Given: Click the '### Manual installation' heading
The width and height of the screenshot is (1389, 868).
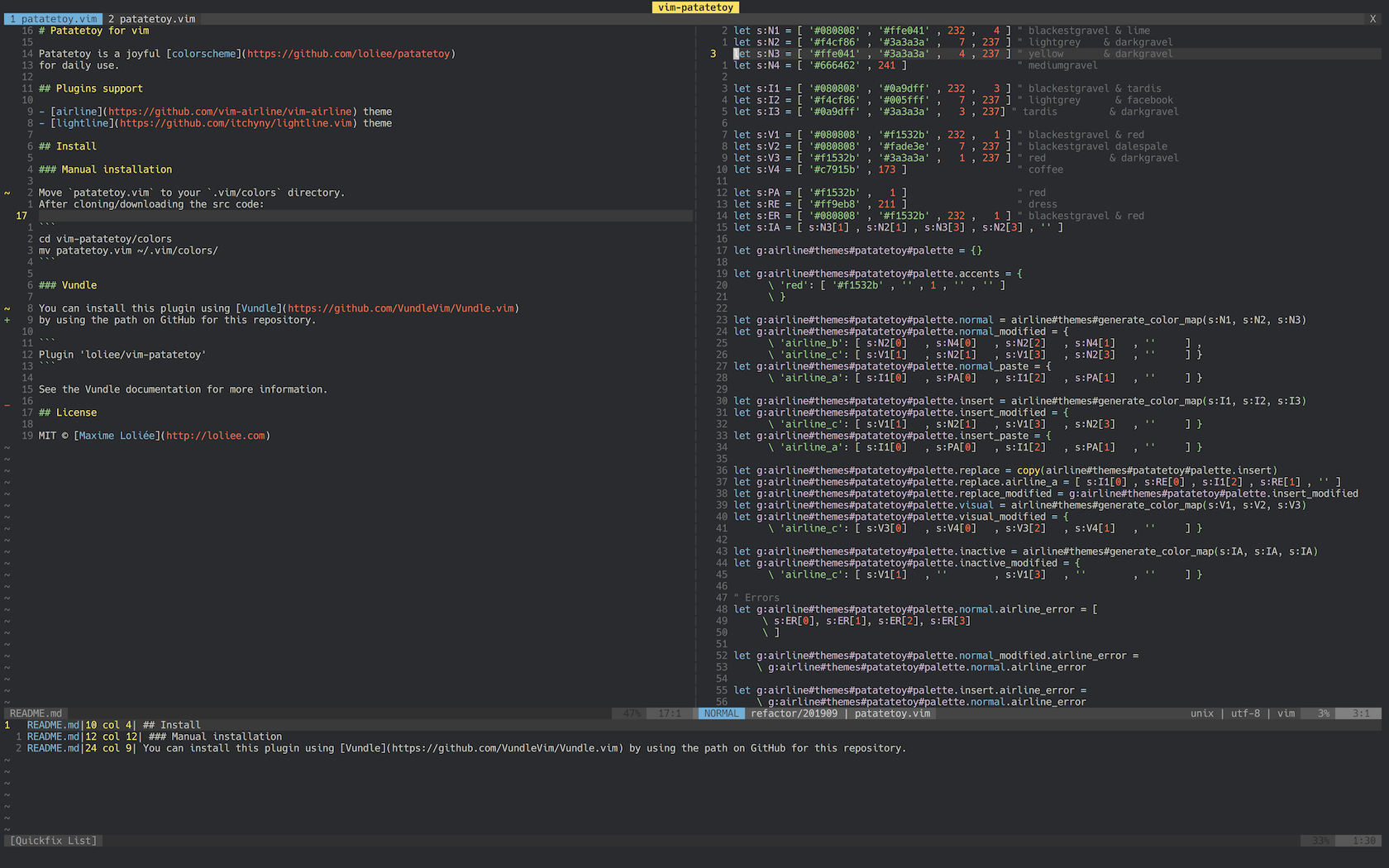Looking at the screenshot, I should click(x=106, y=169).
